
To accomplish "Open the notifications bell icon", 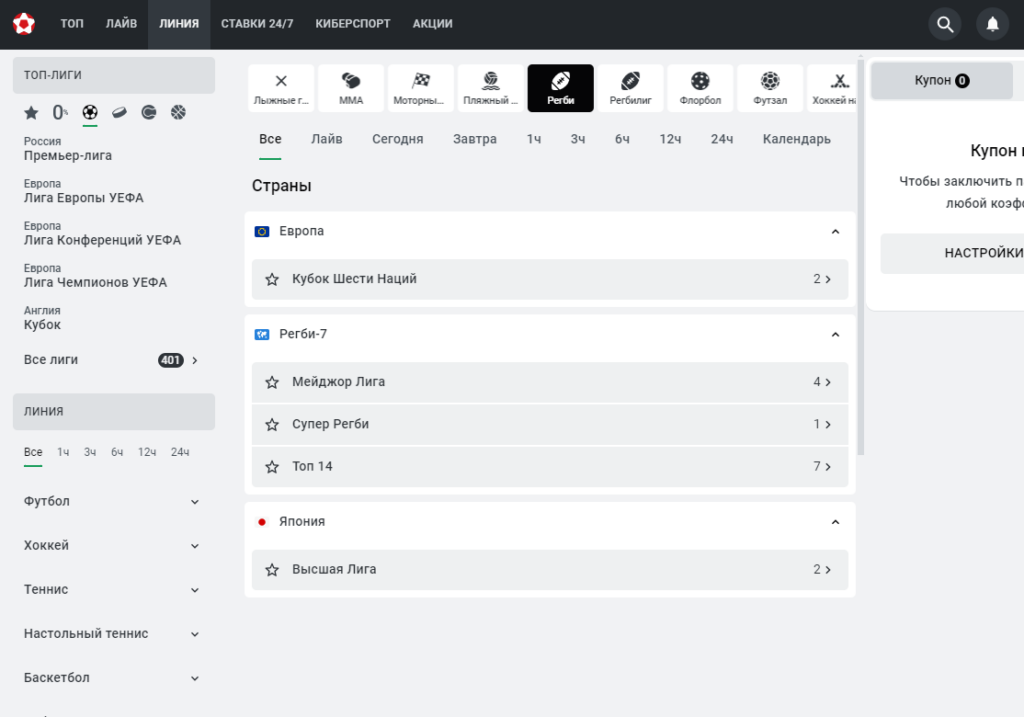I will tap(992, 24).
